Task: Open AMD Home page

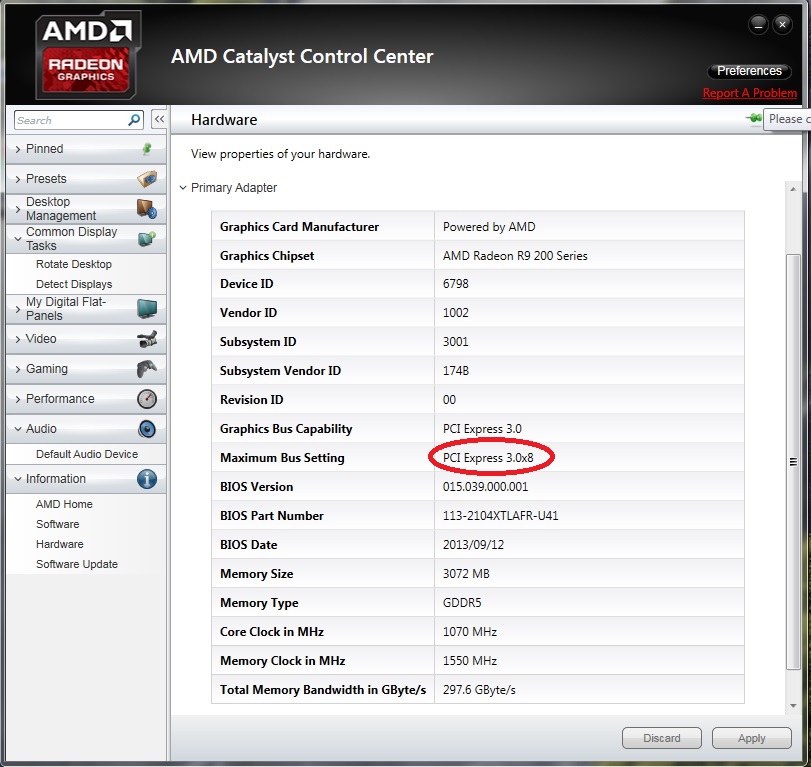Action: point(64,504)
